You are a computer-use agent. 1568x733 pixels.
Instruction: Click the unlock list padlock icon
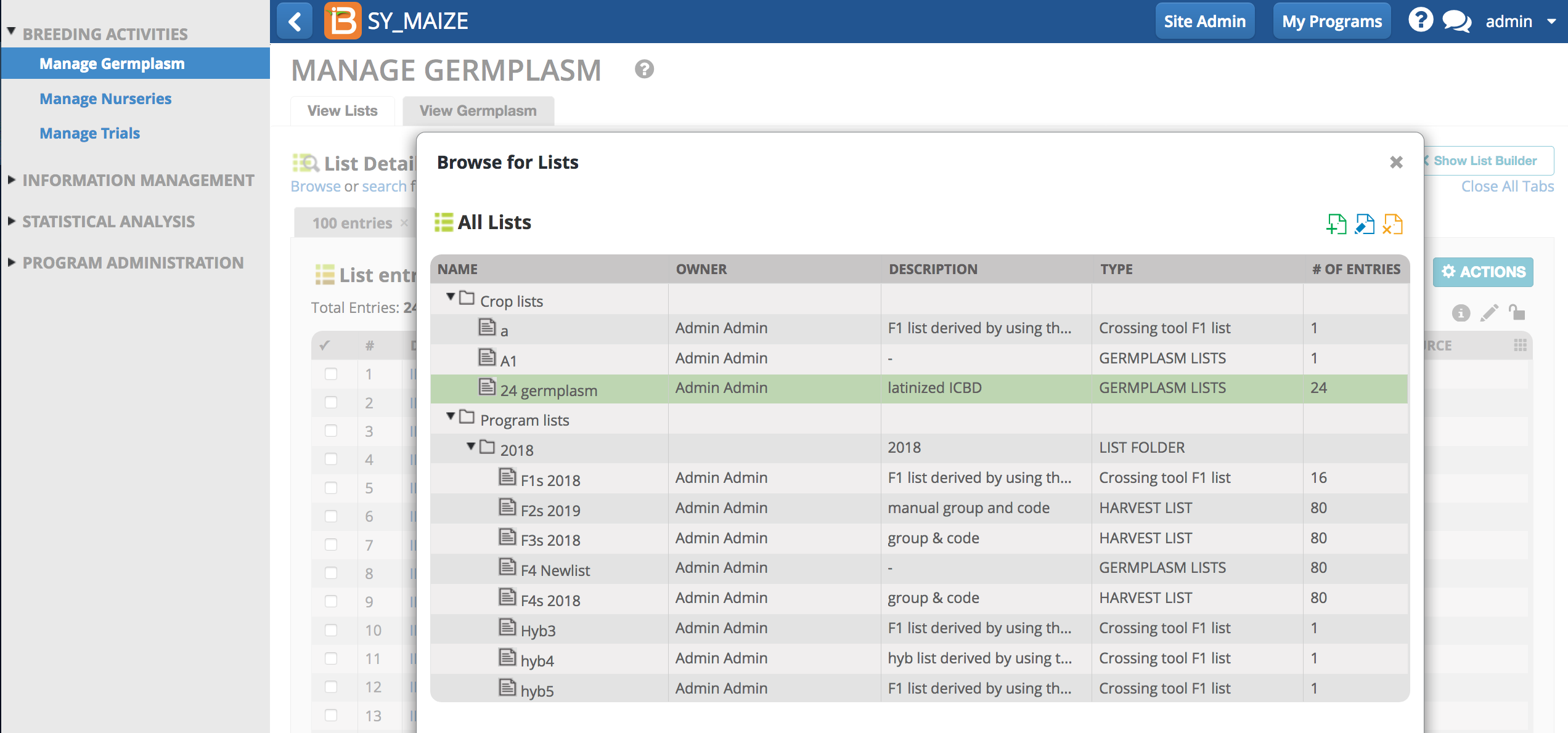(1517, 312)
